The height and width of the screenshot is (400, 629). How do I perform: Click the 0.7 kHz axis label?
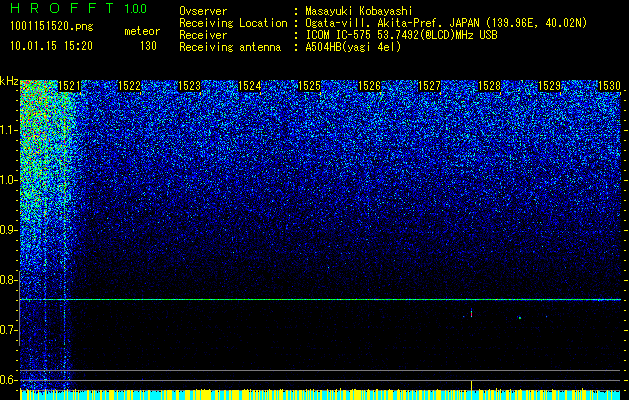point(9,330)
